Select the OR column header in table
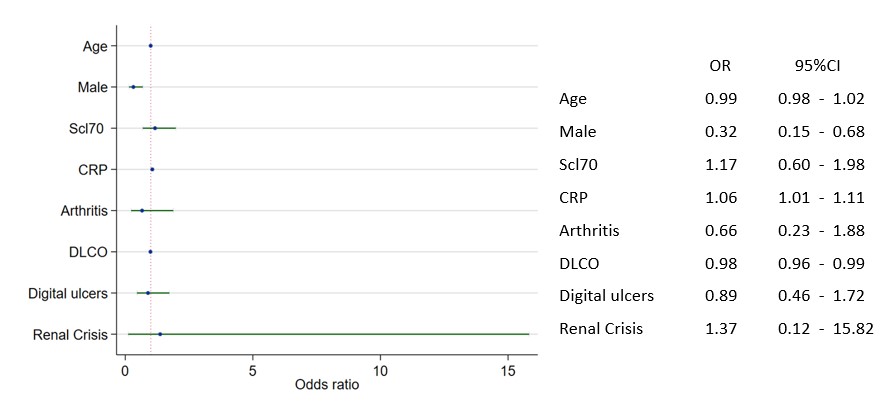Viewport: 894px width, 401px height. pos(719,67)
